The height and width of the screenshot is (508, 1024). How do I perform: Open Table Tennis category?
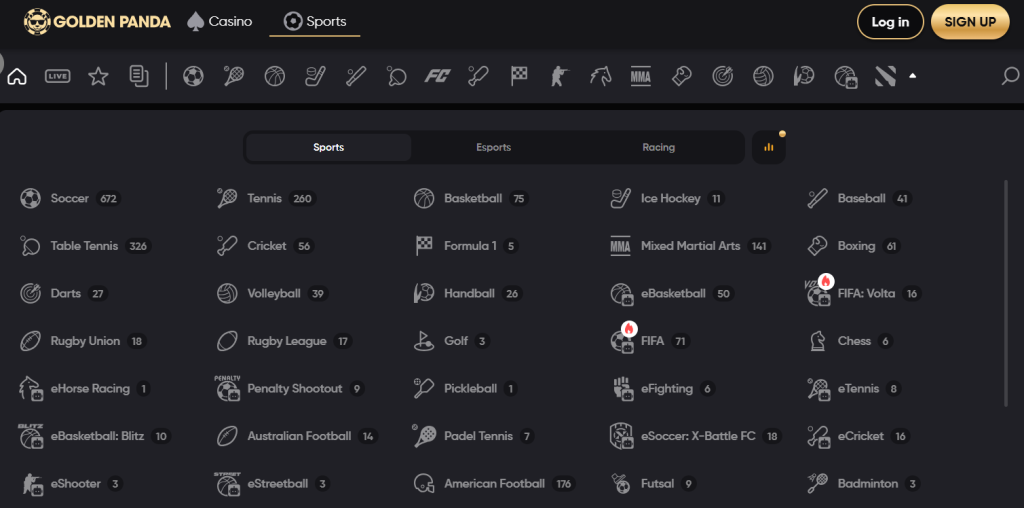86,246
